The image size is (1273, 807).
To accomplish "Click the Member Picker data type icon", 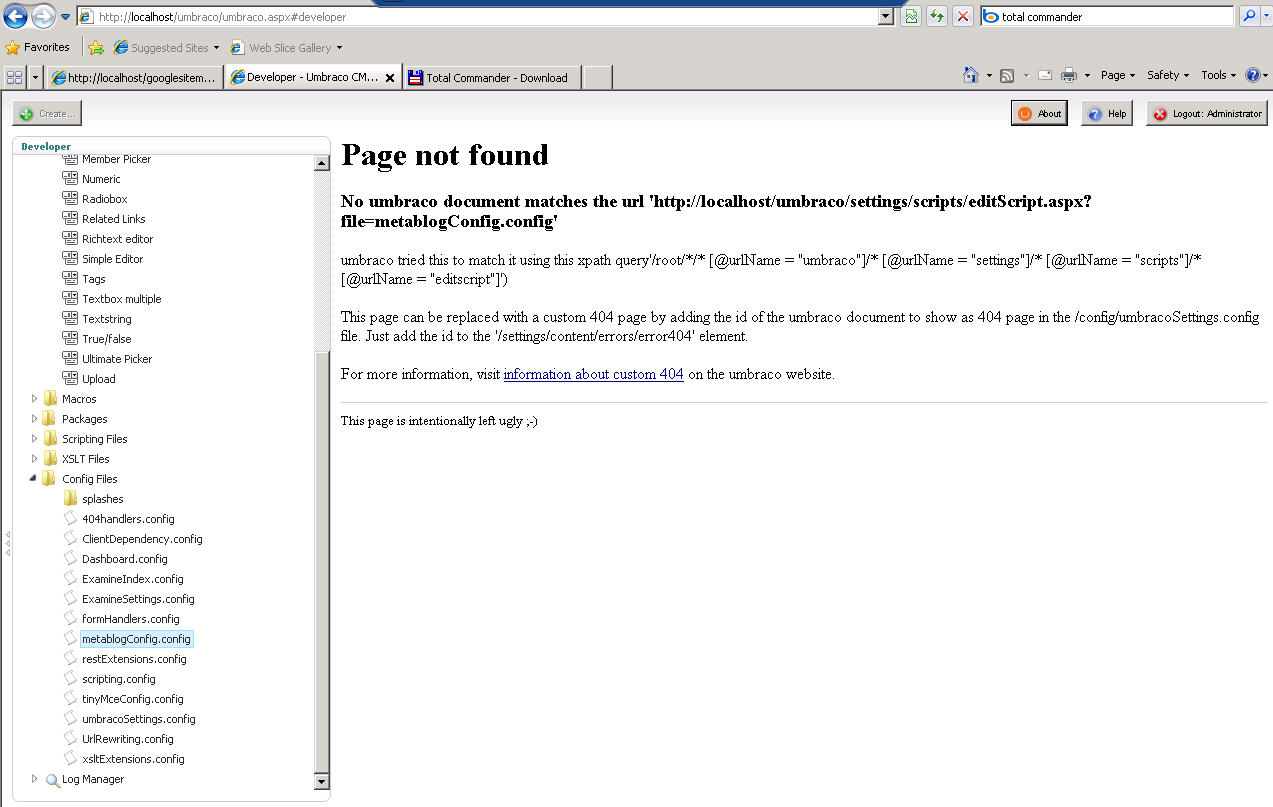I will (70, 159).
